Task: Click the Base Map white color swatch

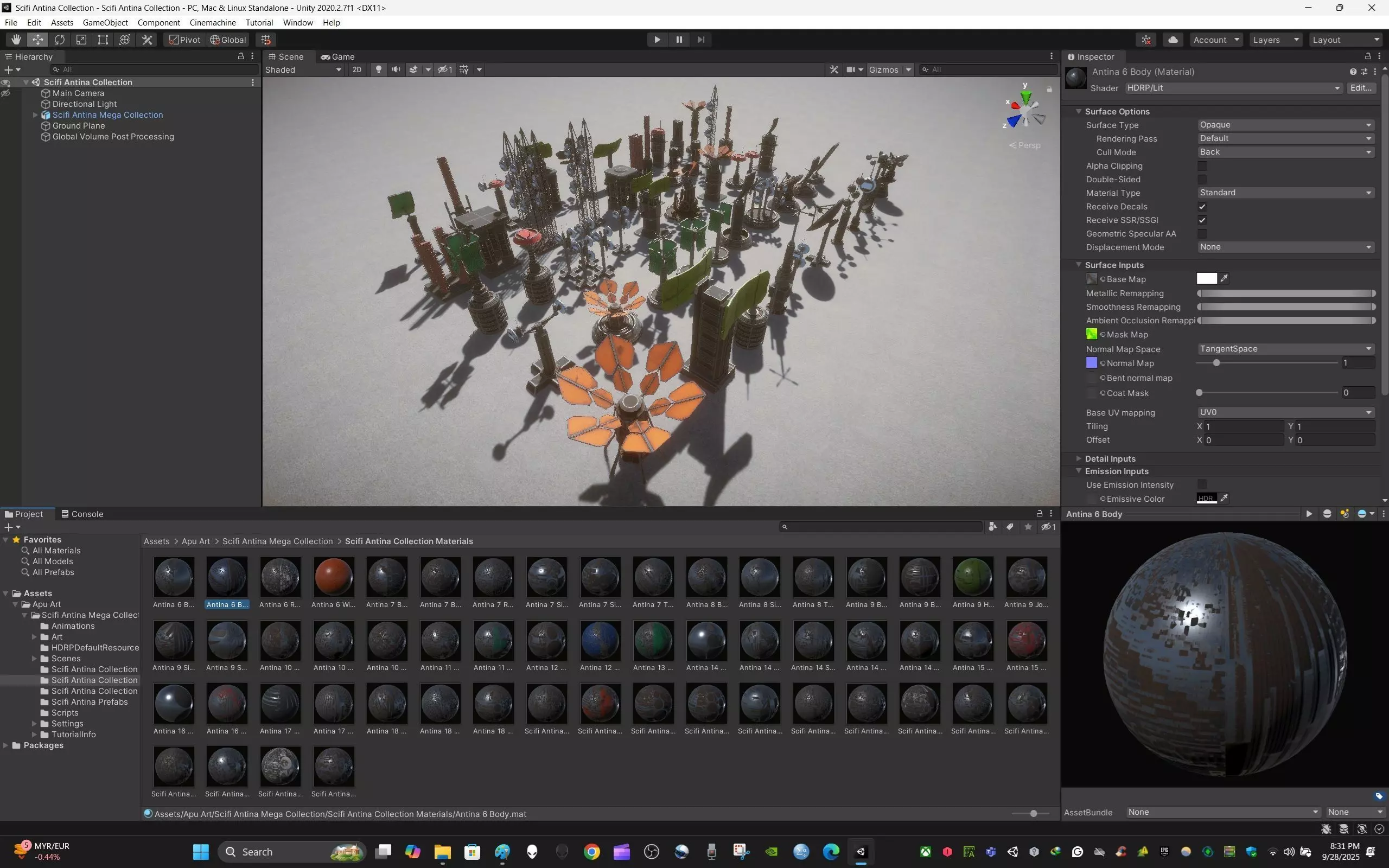Action: [x=1206, y=279]
